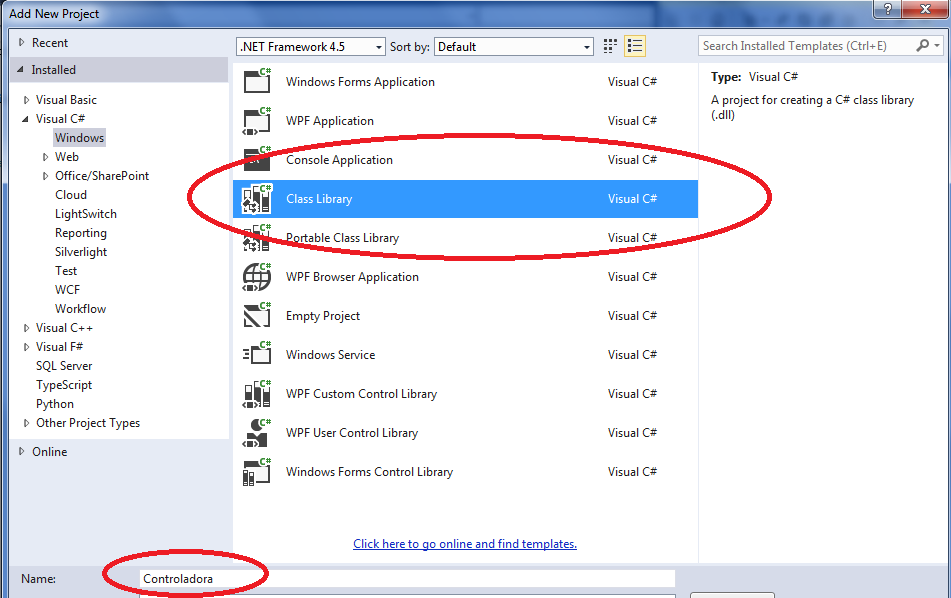Image resolution: width=951 pixels, height=598 pixels.
Task: Collapse the Installed templates section
Action: point(21,70)
